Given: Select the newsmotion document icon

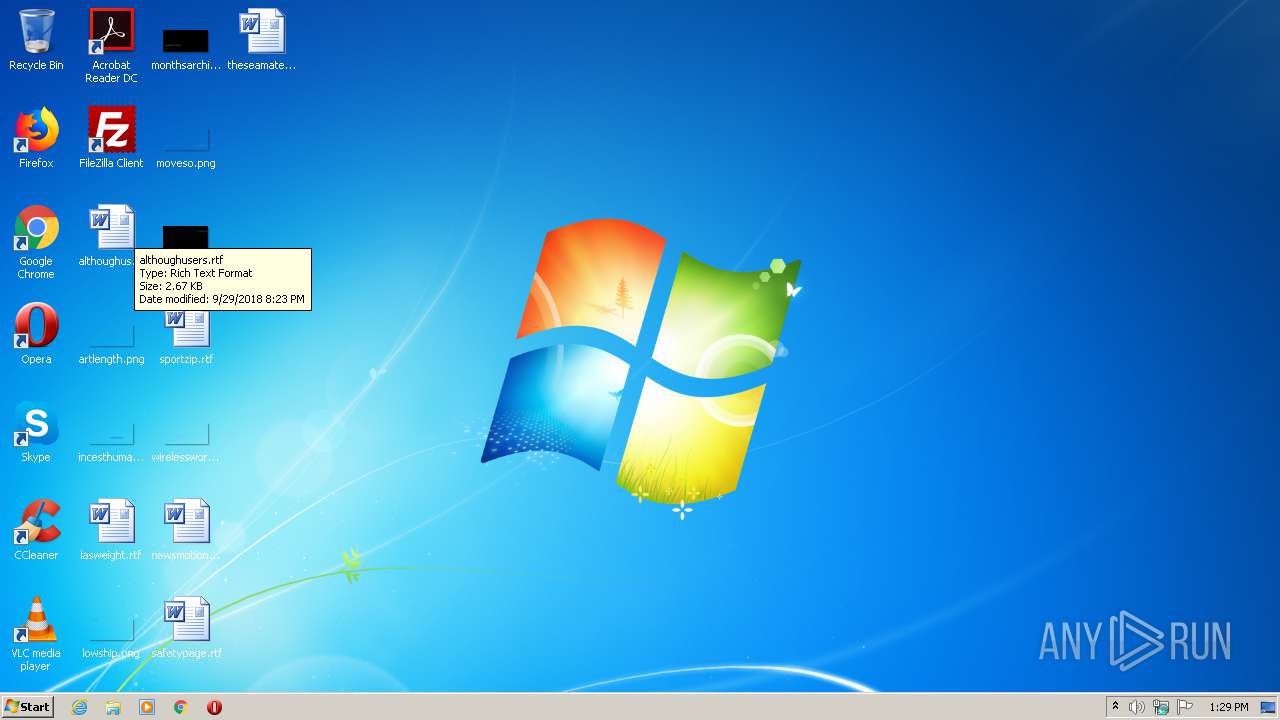Looking at the screenshot, I should click(x=186, y=531).
